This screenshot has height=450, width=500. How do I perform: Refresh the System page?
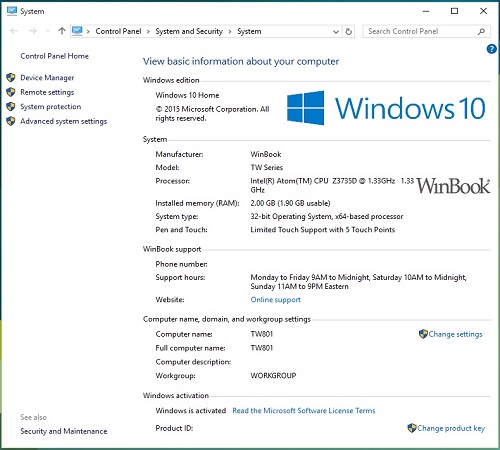pos(348,32)
